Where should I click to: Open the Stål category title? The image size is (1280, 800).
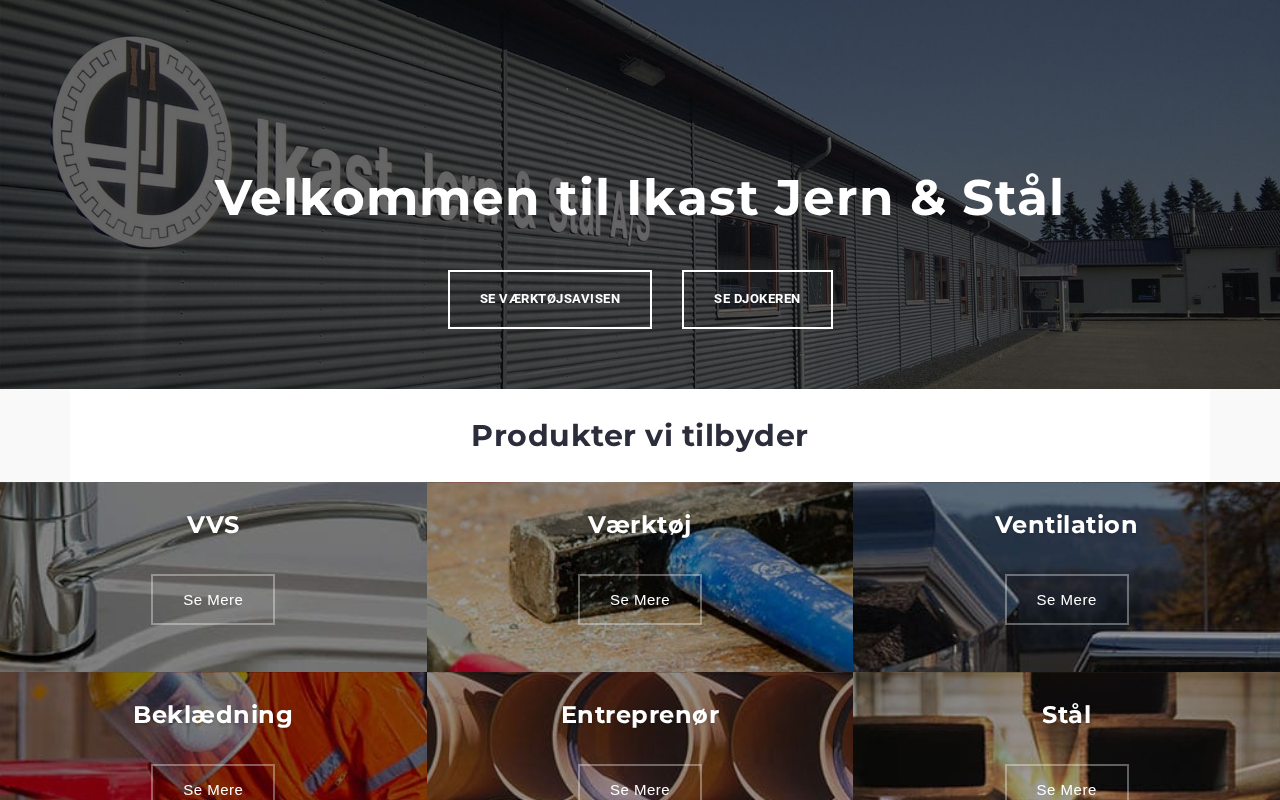point(1067,715)
